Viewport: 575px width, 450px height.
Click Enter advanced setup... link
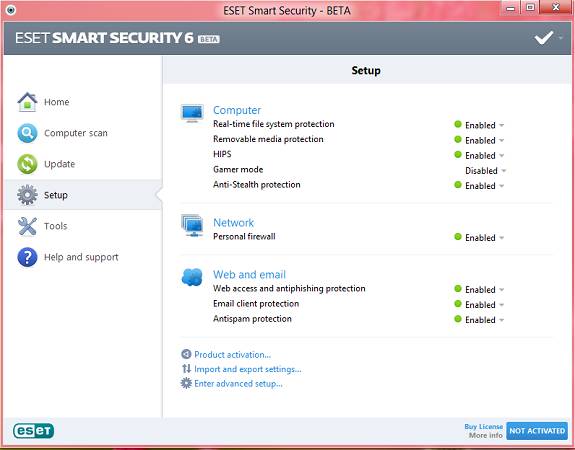[x=238, y=384]
